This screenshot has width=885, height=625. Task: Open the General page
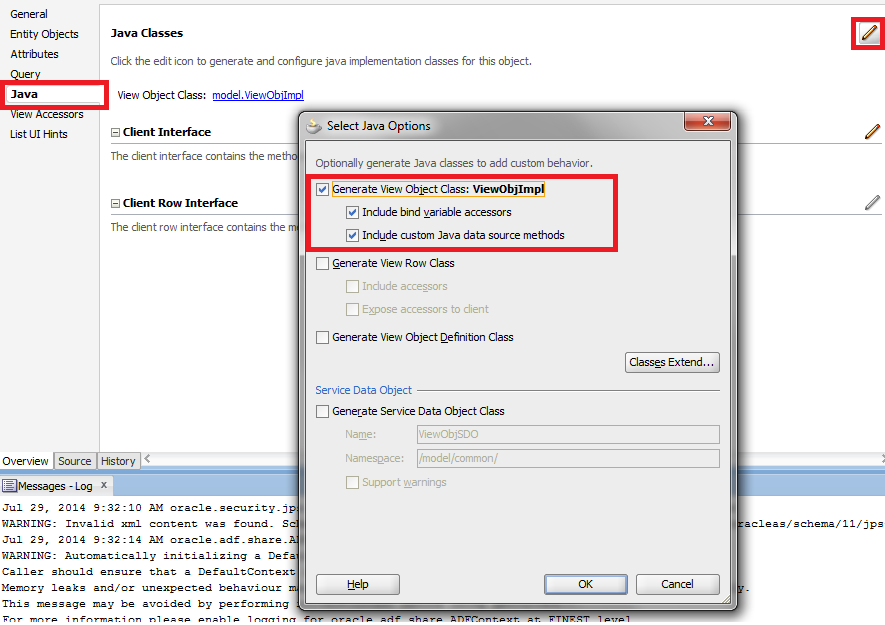click(29, 14)
